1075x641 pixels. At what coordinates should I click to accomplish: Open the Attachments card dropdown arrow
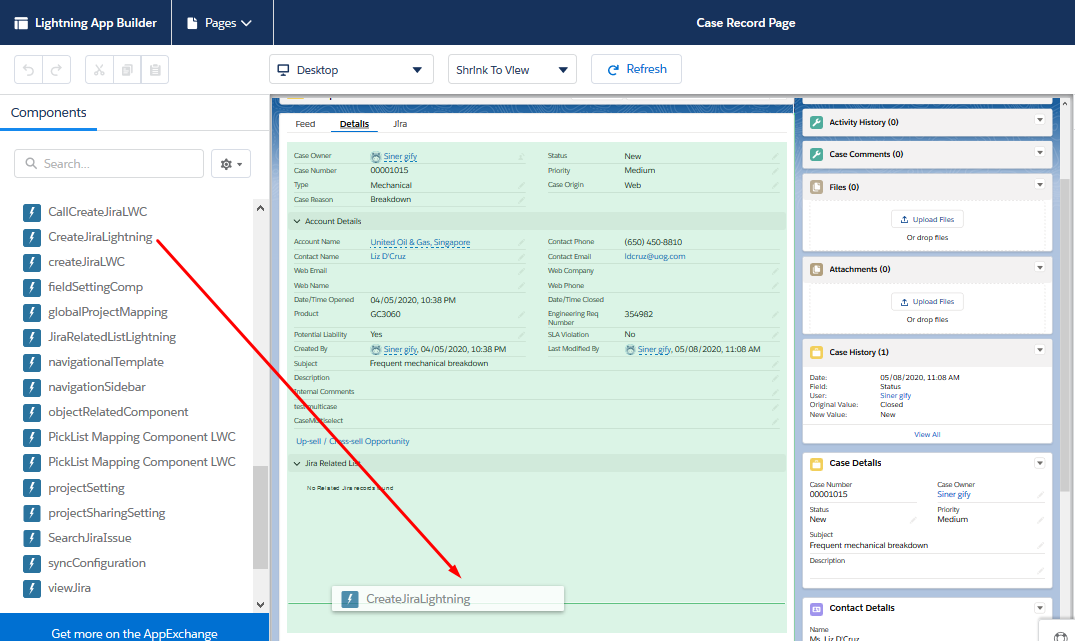(x=1039, y=267)
